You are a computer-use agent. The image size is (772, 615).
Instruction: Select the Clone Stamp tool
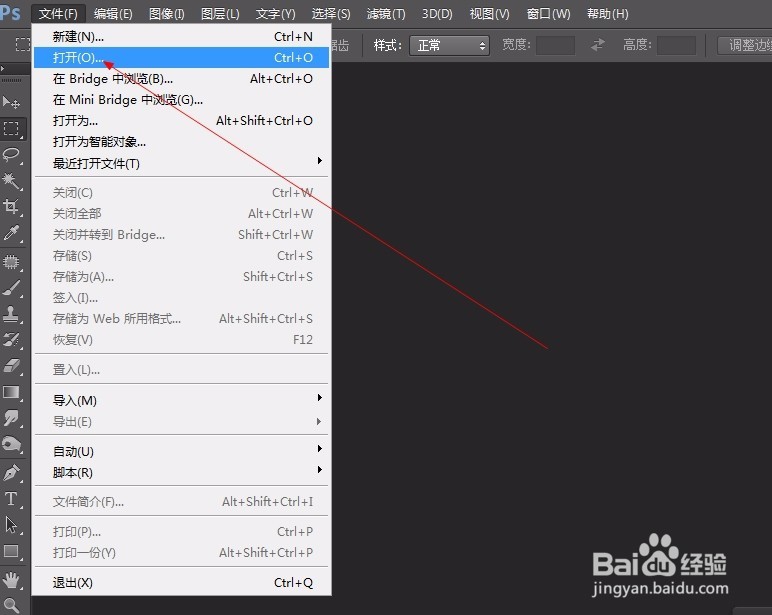coord(11,314)
